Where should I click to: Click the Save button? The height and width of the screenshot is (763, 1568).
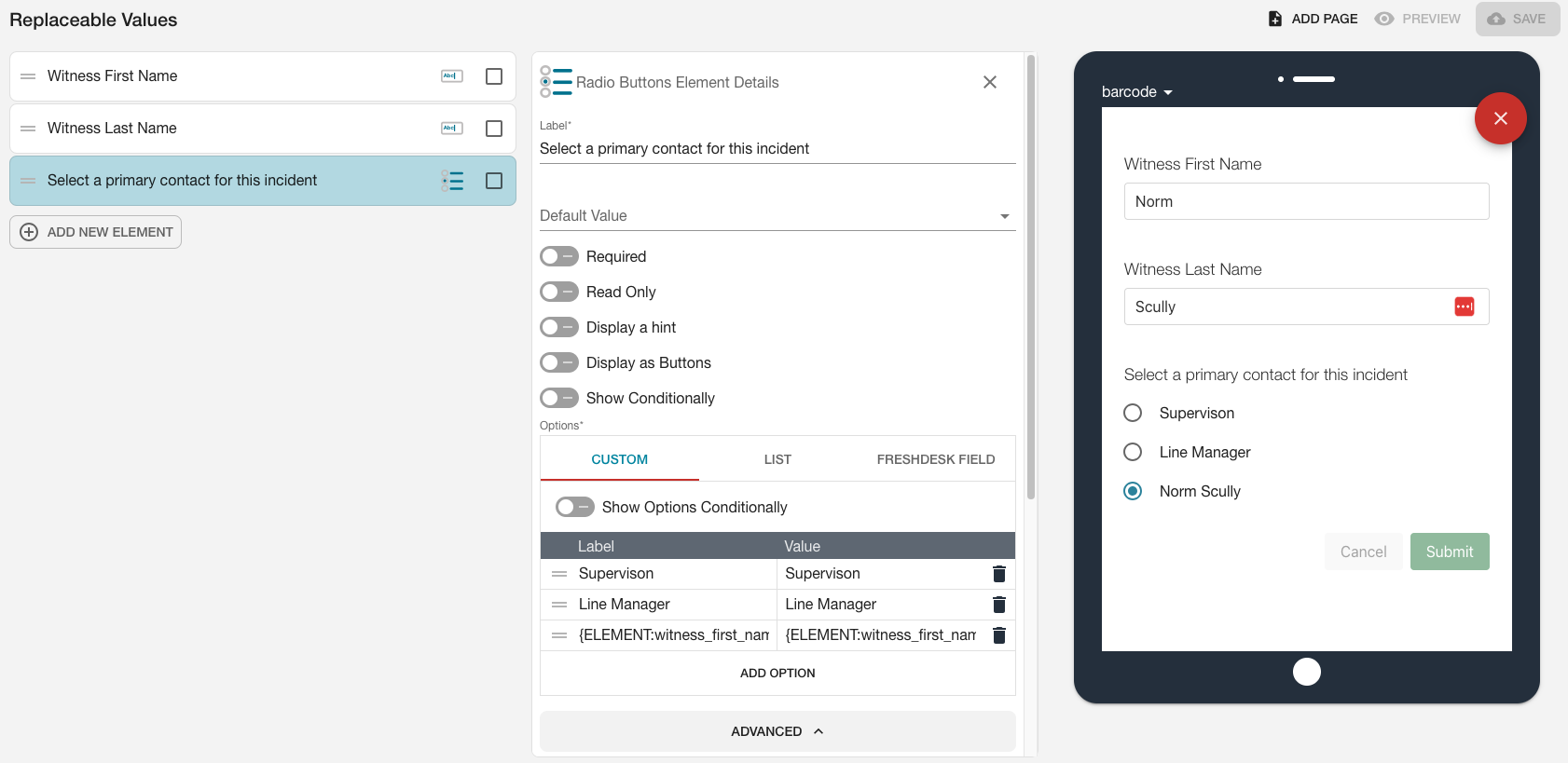tap(1518, 19)
